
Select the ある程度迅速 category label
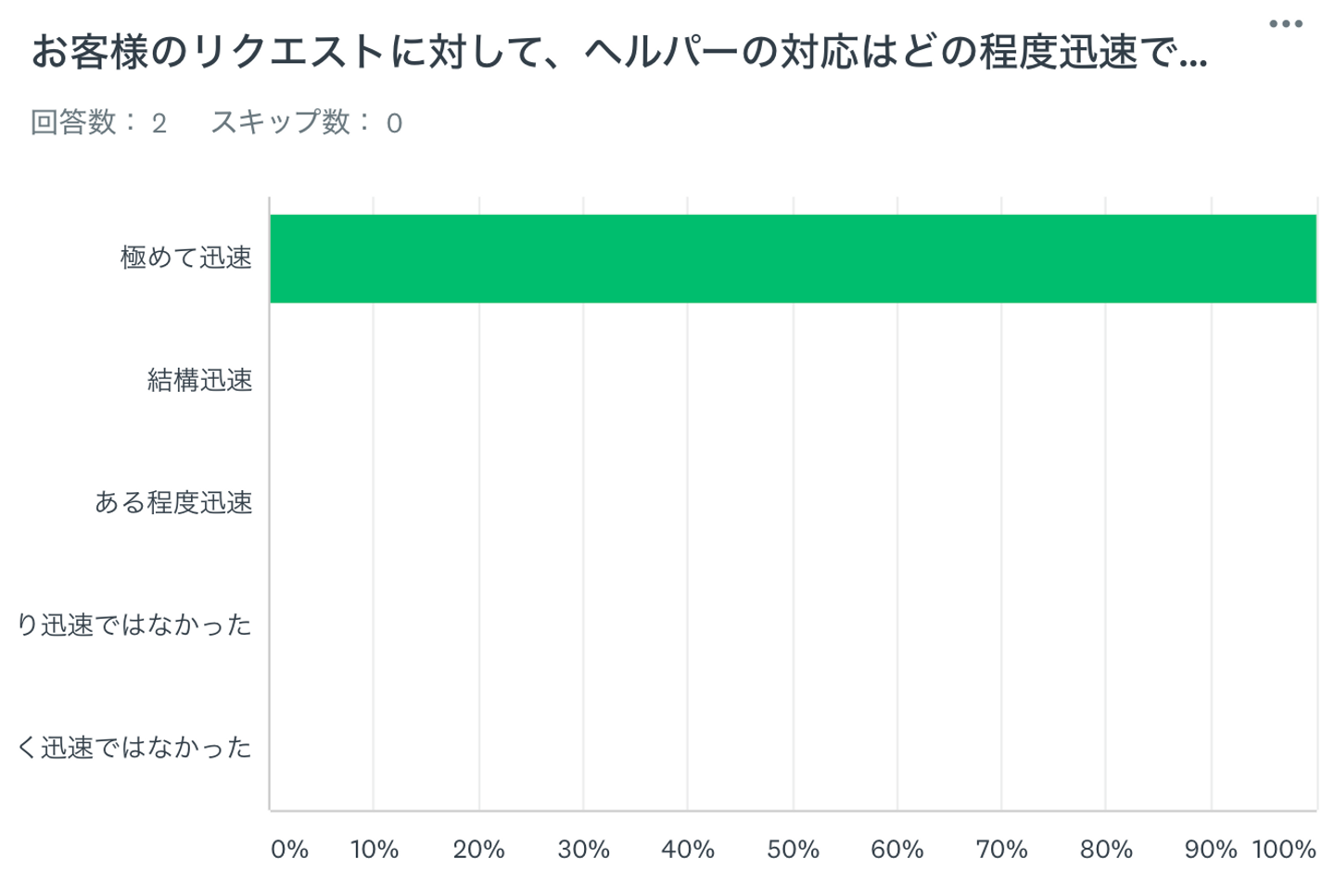173,502
